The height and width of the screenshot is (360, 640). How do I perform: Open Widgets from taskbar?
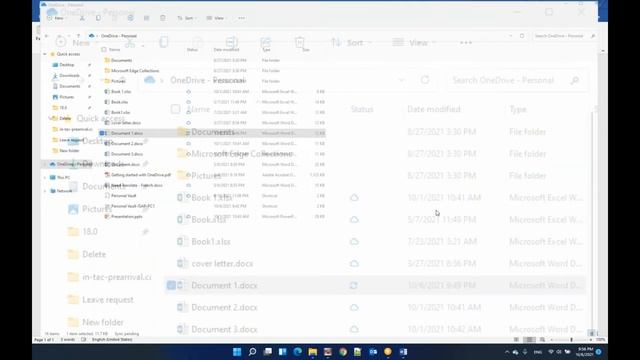click(x=282, y=352)
